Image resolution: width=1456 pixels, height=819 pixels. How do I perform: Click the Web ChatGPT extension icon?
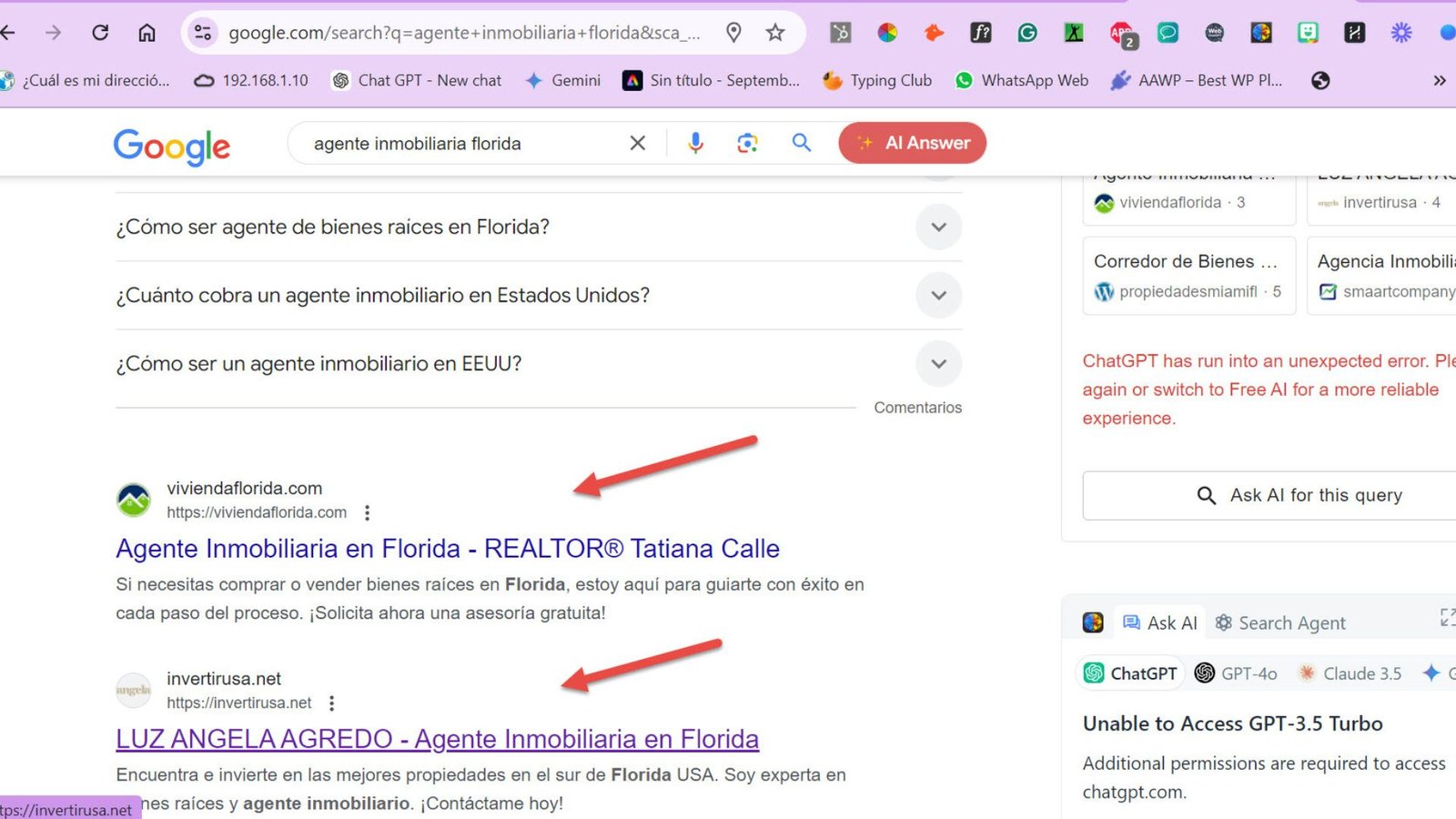tap(1214, 32)
